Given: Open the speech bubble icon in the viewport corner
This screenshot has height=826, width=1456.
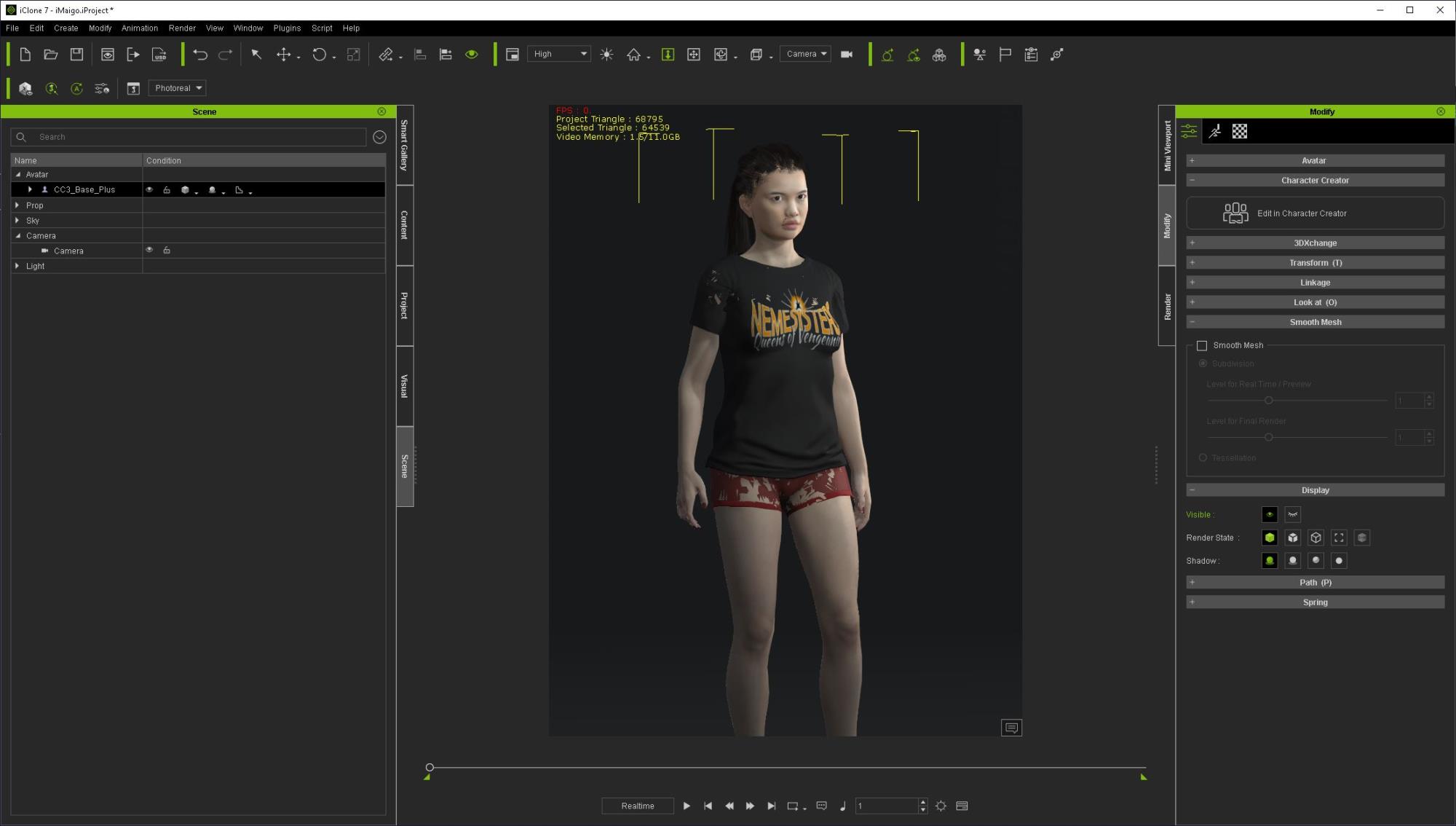Looking at the screenshot, I should tap(1011, 728).
